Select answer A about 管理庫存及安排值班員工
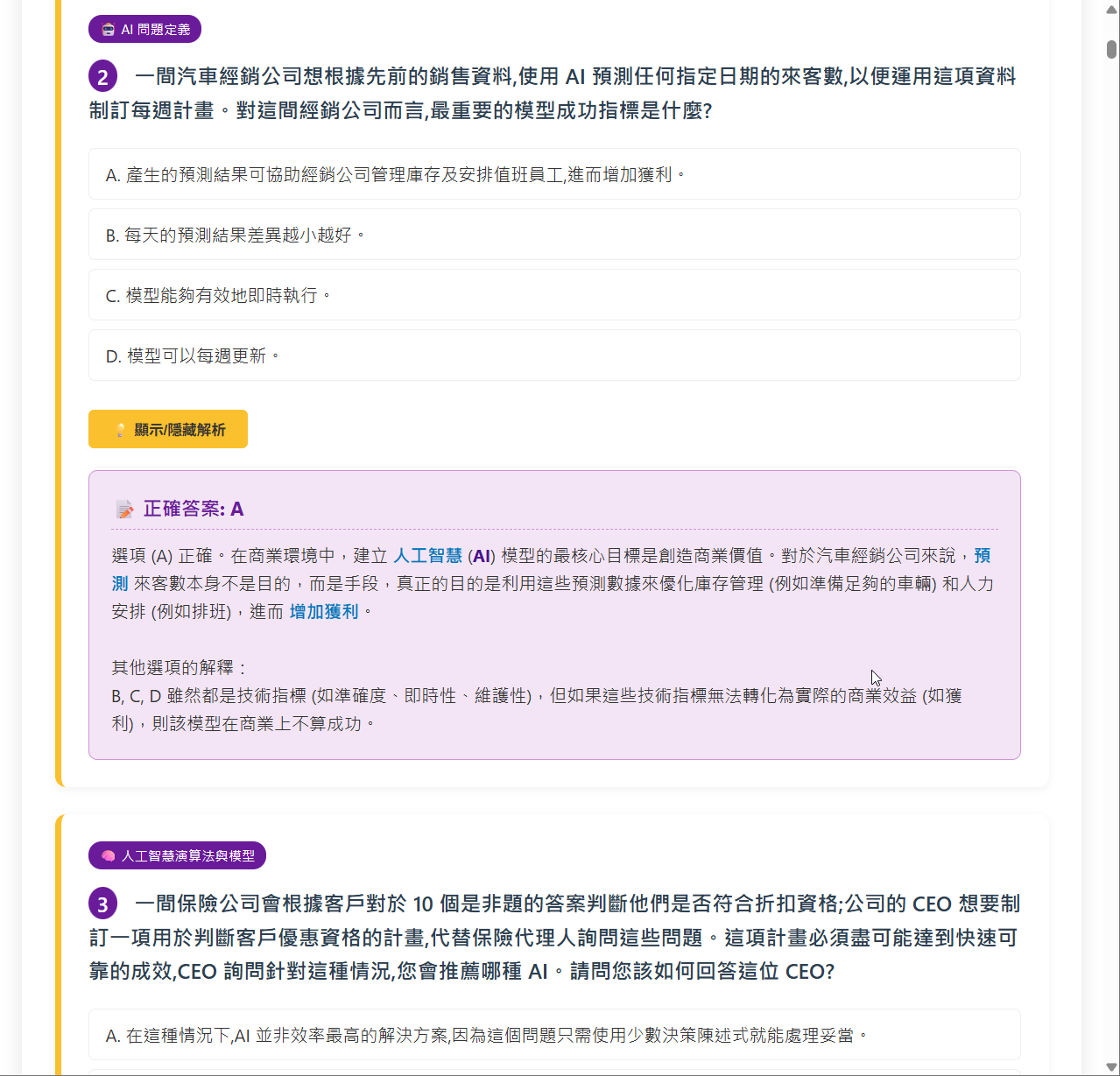1120x1076 pixels. coord(554,174)
